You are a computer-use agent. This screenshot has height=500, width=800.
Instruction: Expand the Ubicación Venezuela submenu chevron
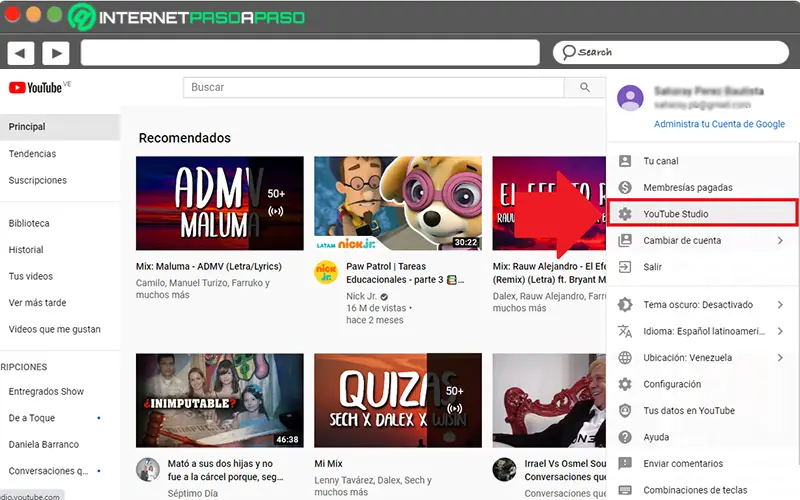[780, 358]
